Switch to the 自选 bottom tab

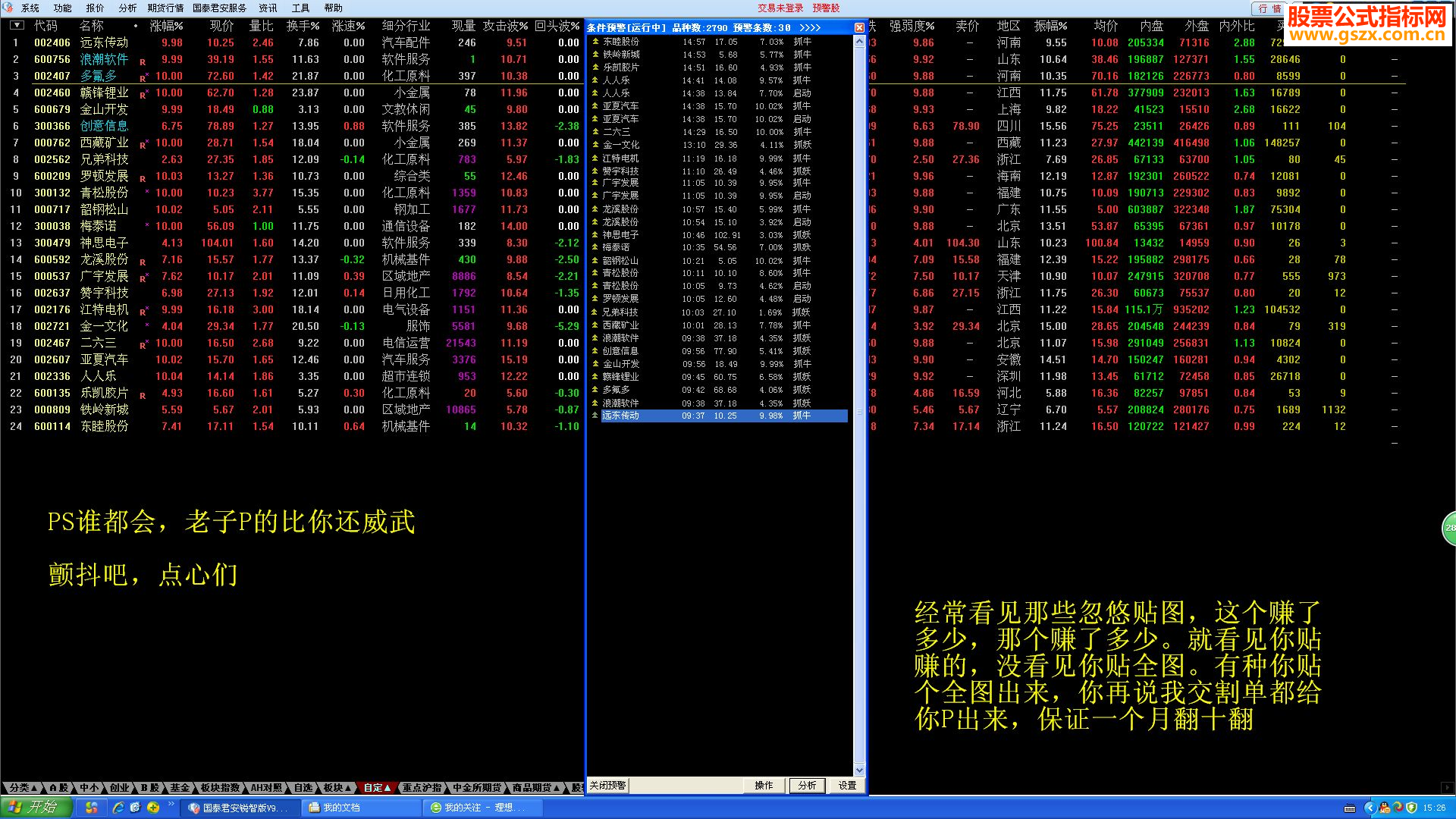[303, 788]
